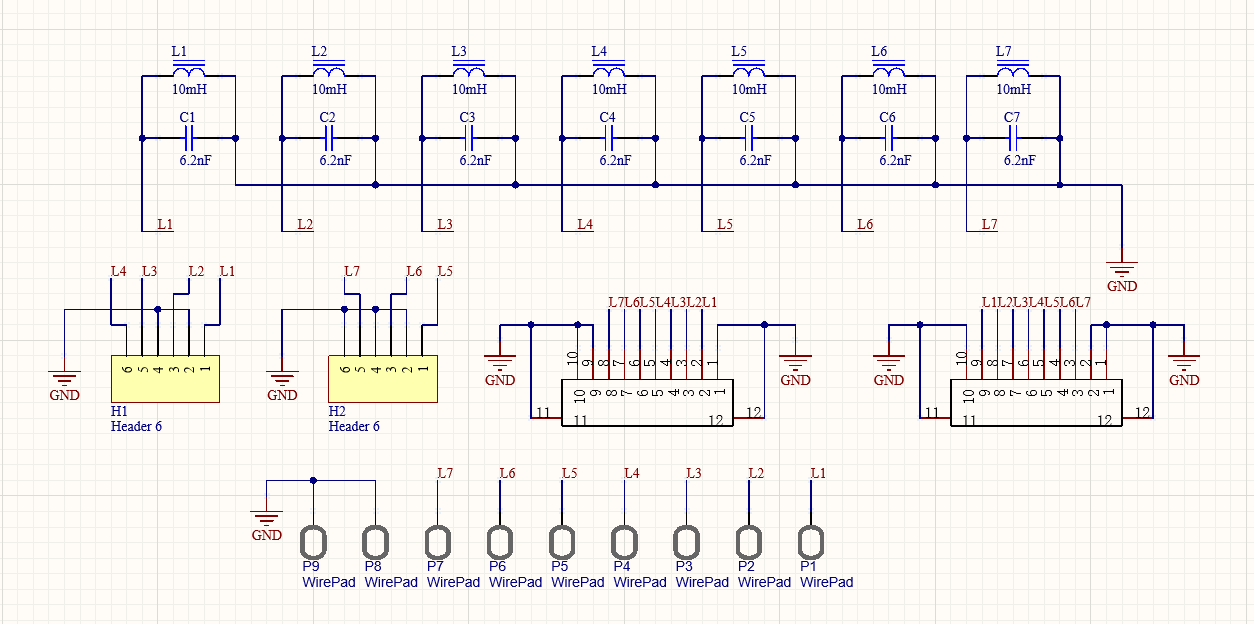
Task: Select the L6 inductor coil symbol
Action: [x=889, y=71]
